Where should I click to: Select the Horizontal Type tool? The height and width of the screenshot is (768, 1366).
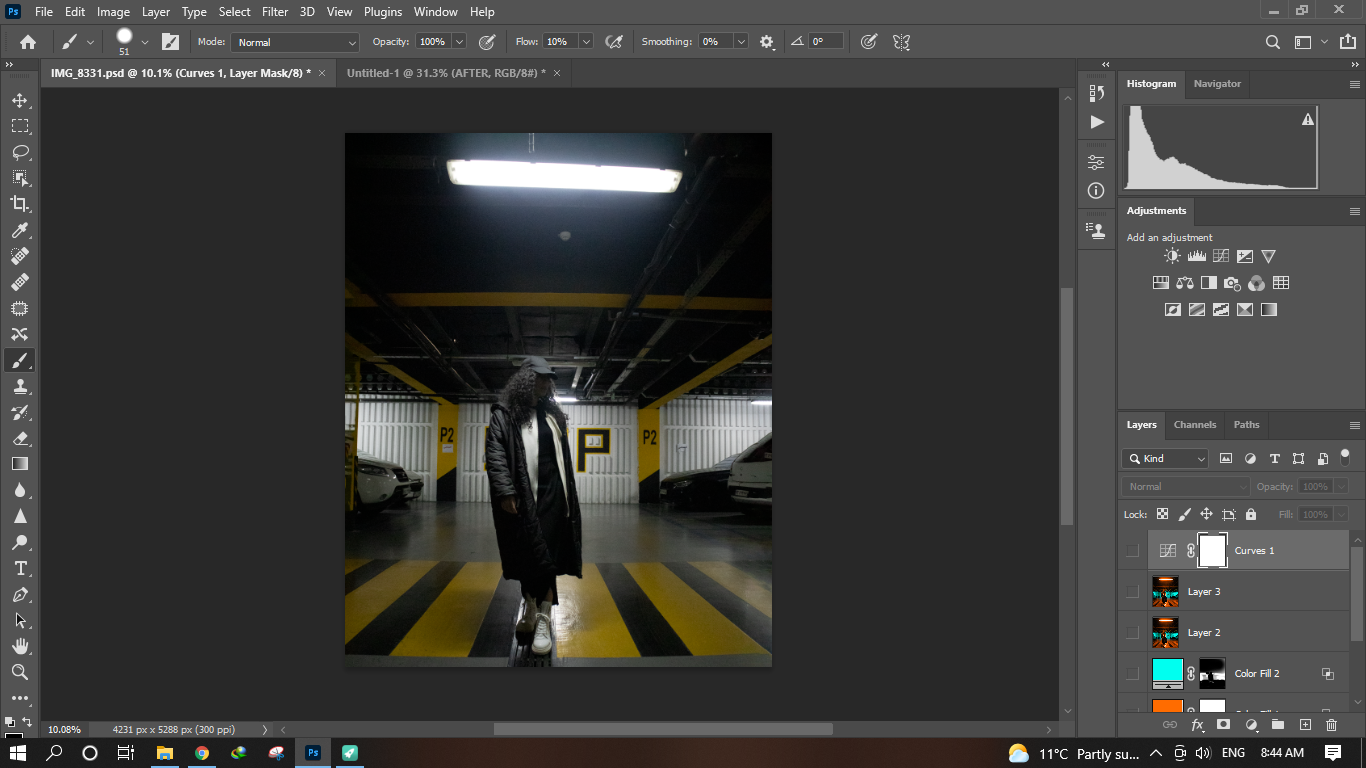pyautogui.click(x=20, y=568)
